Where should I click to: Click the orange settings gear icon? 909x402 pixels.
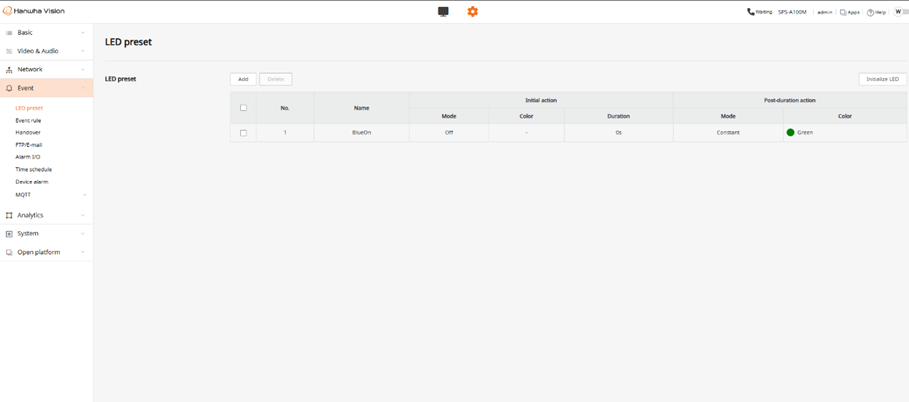473,12
